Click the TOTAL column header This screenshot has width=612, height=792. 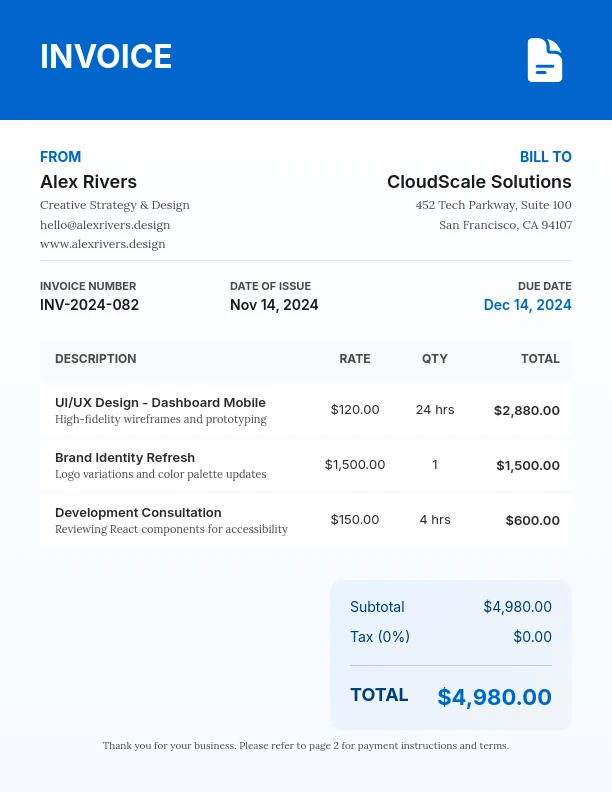540,359
